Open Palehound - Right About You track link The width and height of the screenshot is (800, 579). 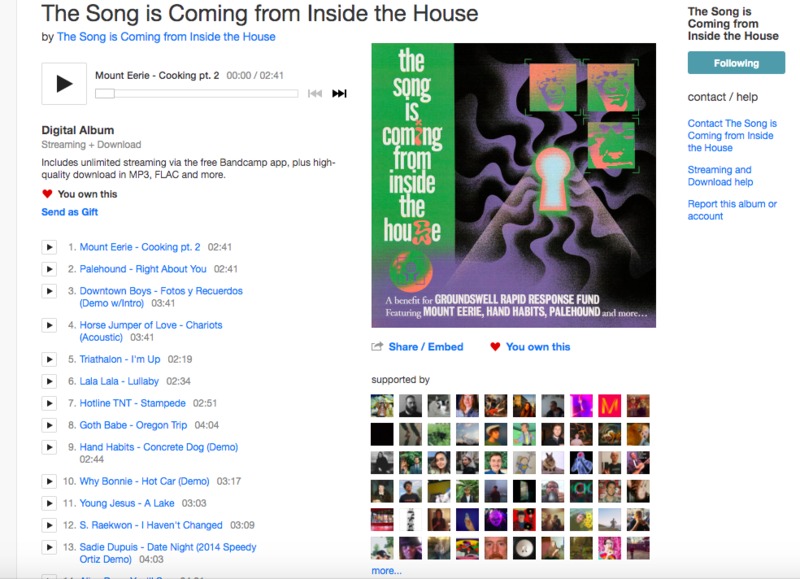click(x=143, y=269)
